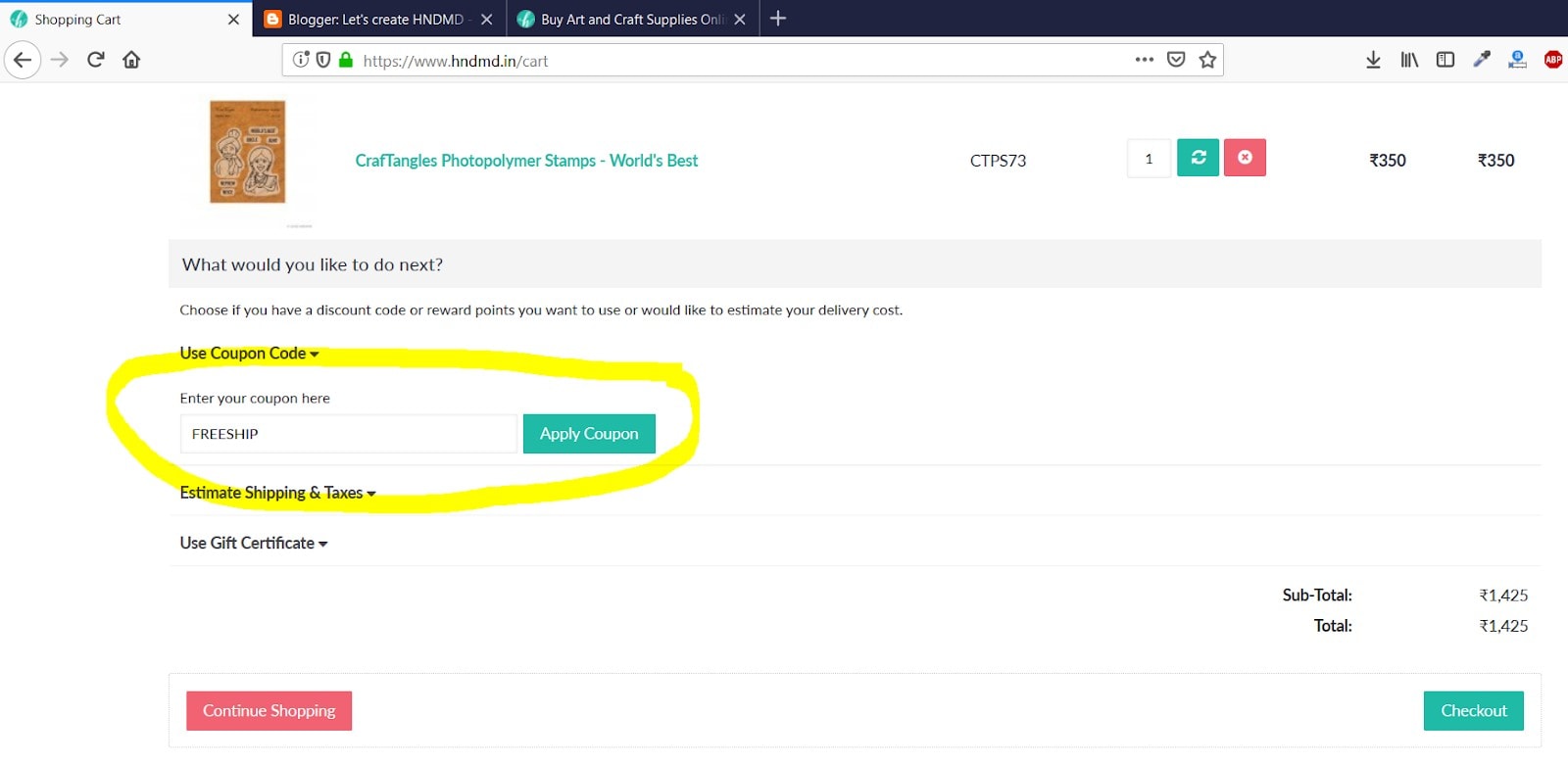Image resolution: width=1568 pixels, height=763 pixels.
Task: Open the account sync toolbar icon
Action: [1517, 60]
